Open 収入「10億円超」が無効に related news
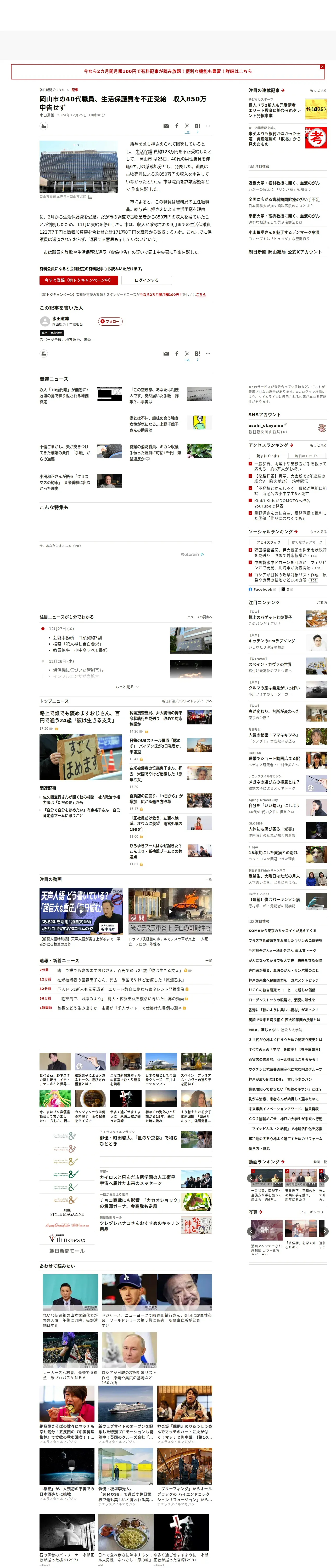336x1568 pixels. pos(64,396)
